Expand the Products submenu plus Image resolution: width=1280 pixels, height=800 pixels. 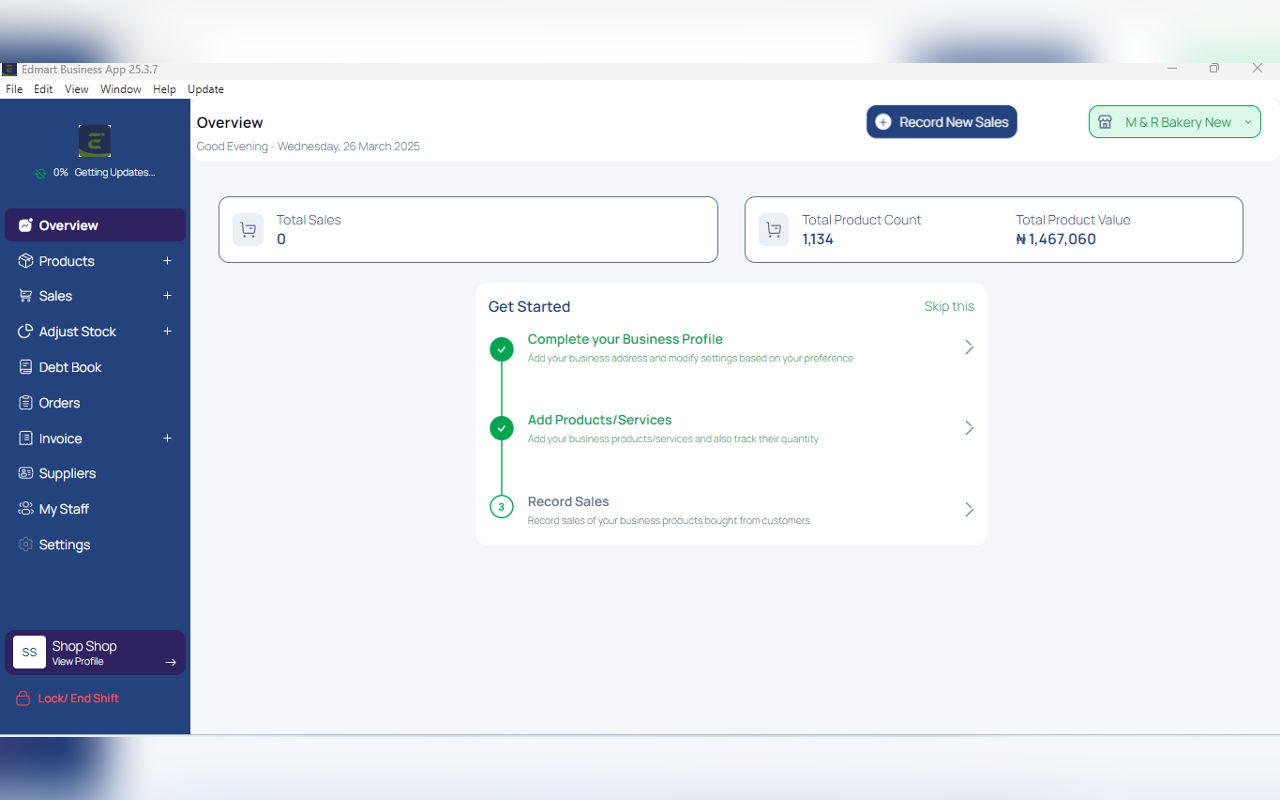(x=167, y=261)
